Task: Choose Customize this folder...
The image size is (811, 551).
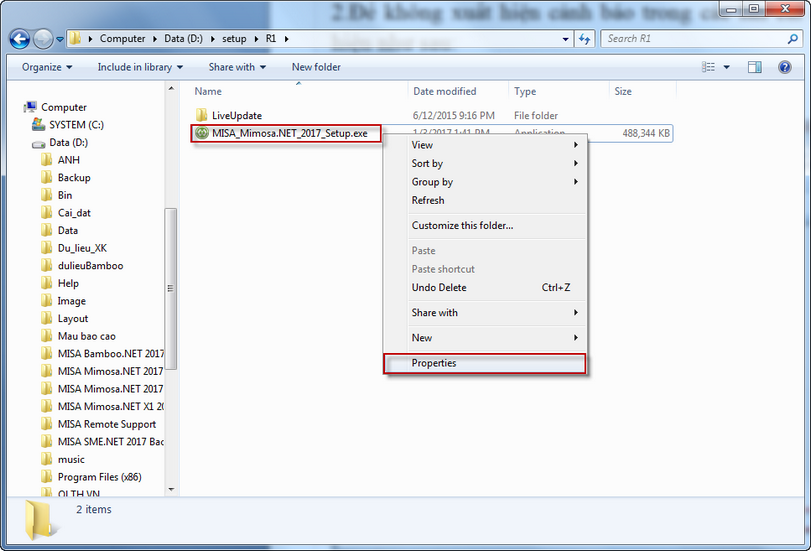Action: point(495,226)
